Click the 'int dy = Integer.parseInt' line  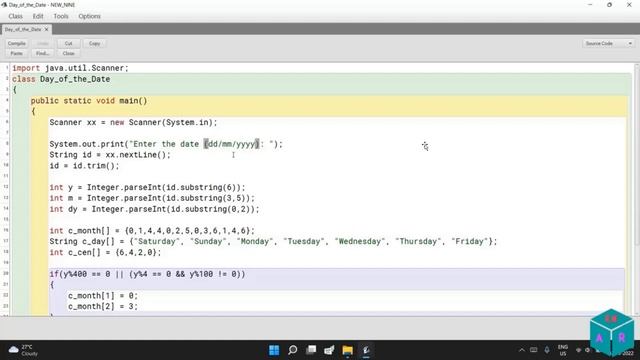tap(154, 209)
